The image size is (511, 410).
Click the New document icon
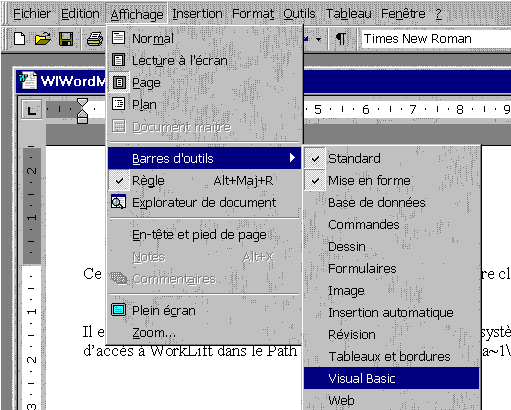click(20, 39)
